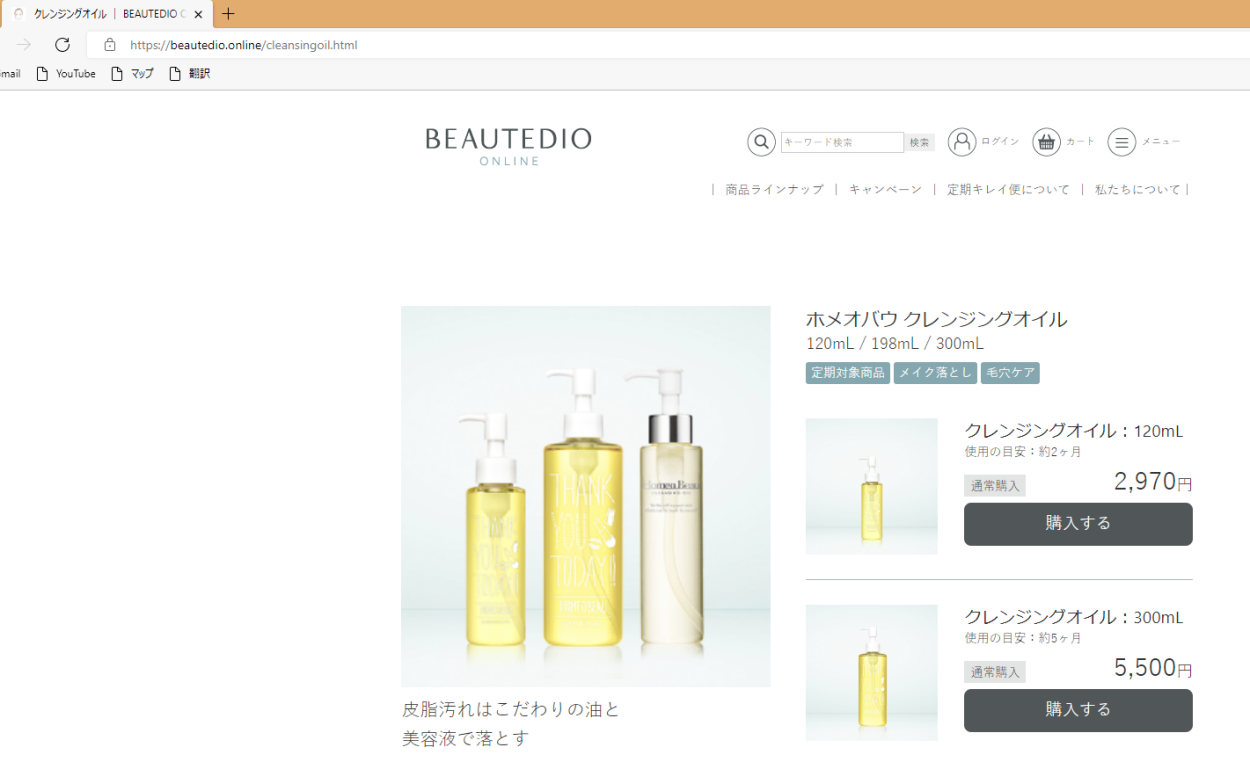Click the site padlock icon

(110, 45)
